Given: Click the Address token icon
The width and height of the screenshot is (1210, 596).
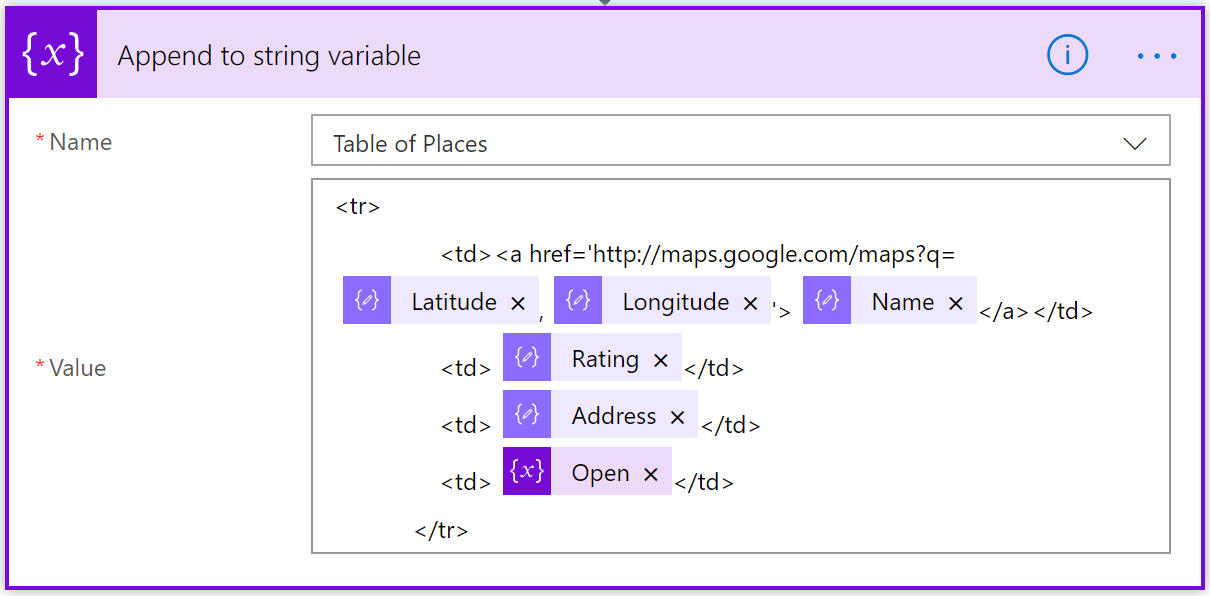Looking at the screenshot, I should click(527, 415).
